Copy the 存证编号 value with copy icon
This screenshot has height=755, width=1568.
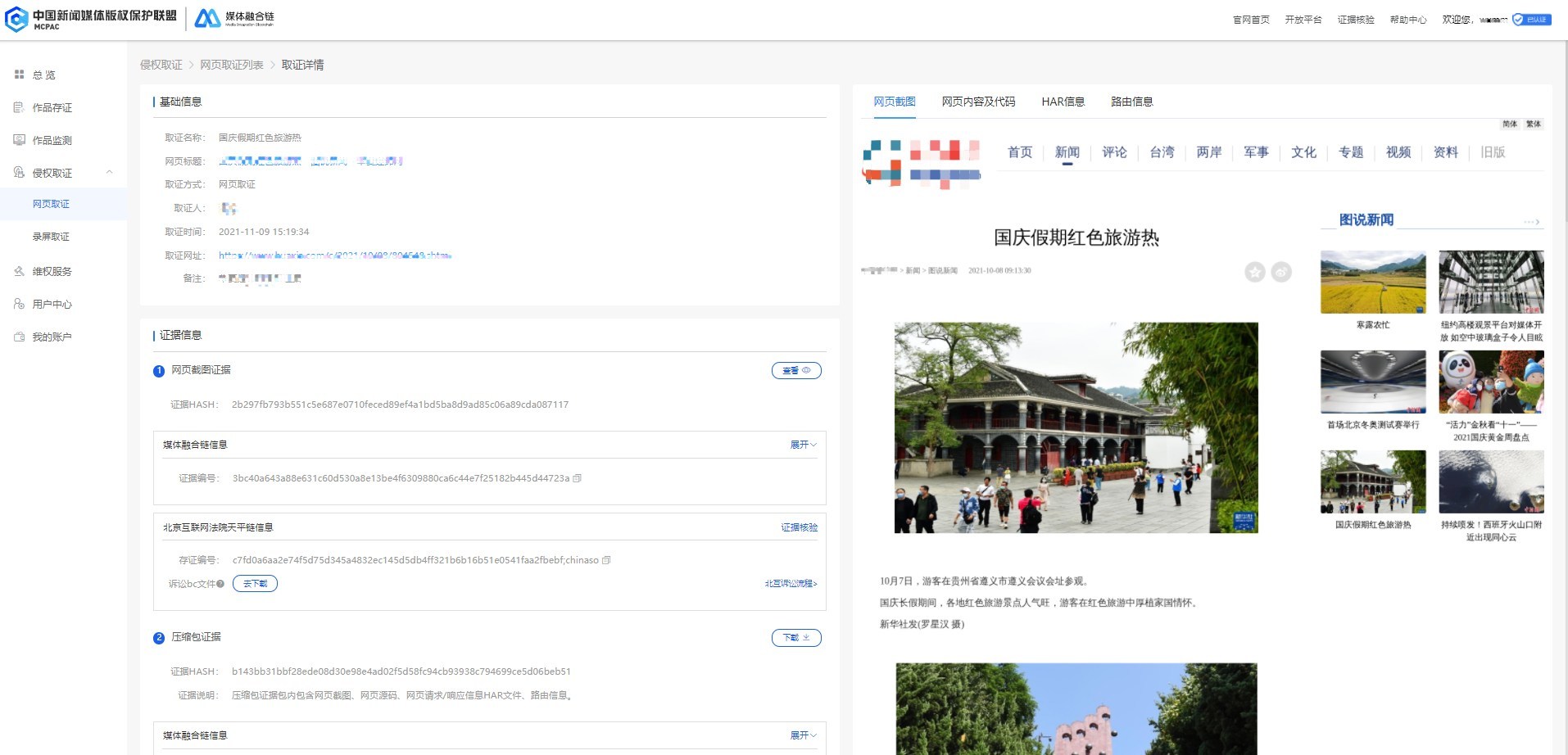click(x=606, y=560)
